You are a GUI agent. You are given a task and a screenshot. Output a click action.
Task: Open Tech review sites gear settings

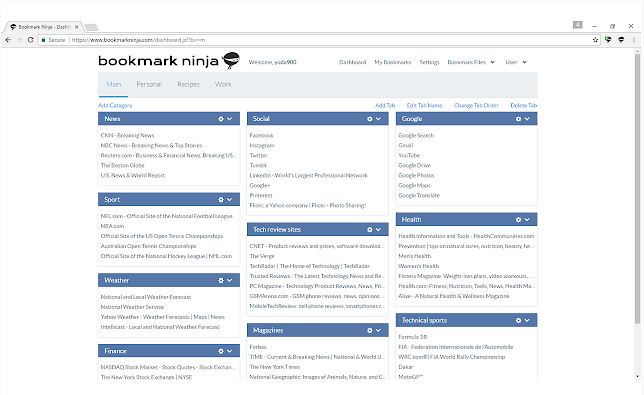click(370, 230)
